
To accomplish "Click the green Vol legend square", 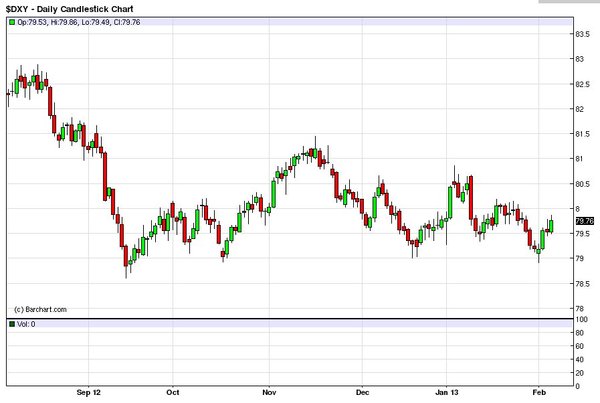I will tap(11, 324).
